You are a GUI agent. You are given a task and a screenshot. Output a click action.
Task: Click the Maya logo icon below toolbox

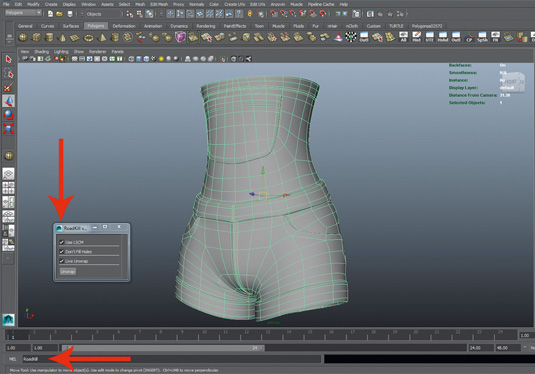[x=9, y=320]
